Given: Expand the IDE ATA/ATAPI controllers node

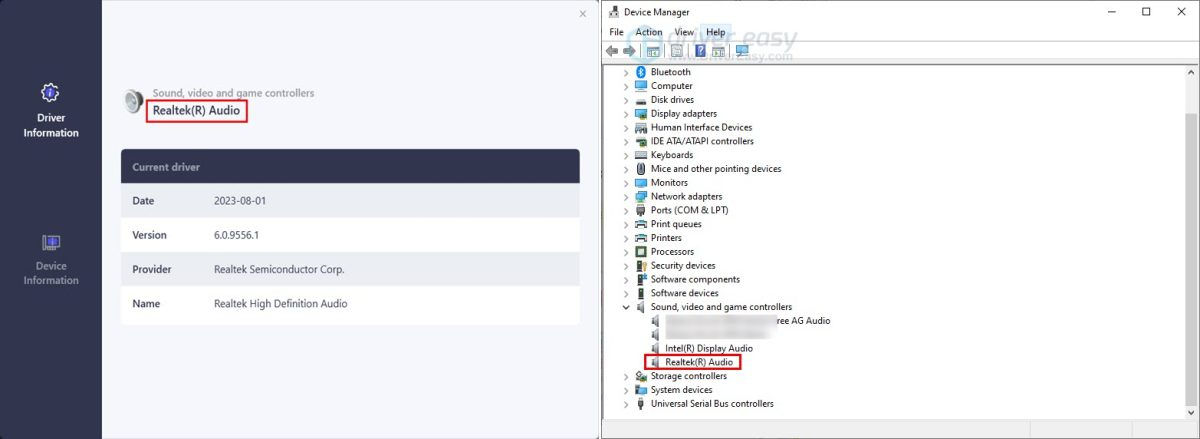Looking at the screenshot, I should (x=626, y=141).
